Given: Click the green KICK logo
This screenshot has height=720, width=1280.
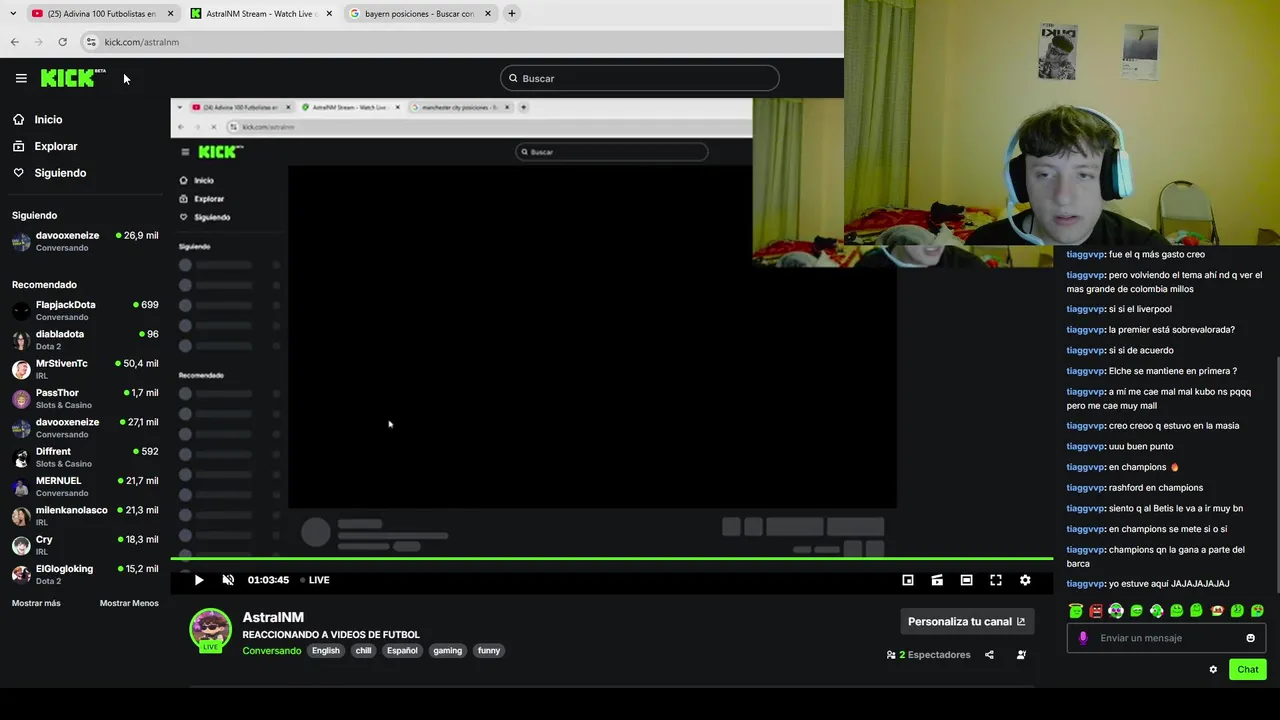Looking at the screenshot, I should [x=72, y=78].
